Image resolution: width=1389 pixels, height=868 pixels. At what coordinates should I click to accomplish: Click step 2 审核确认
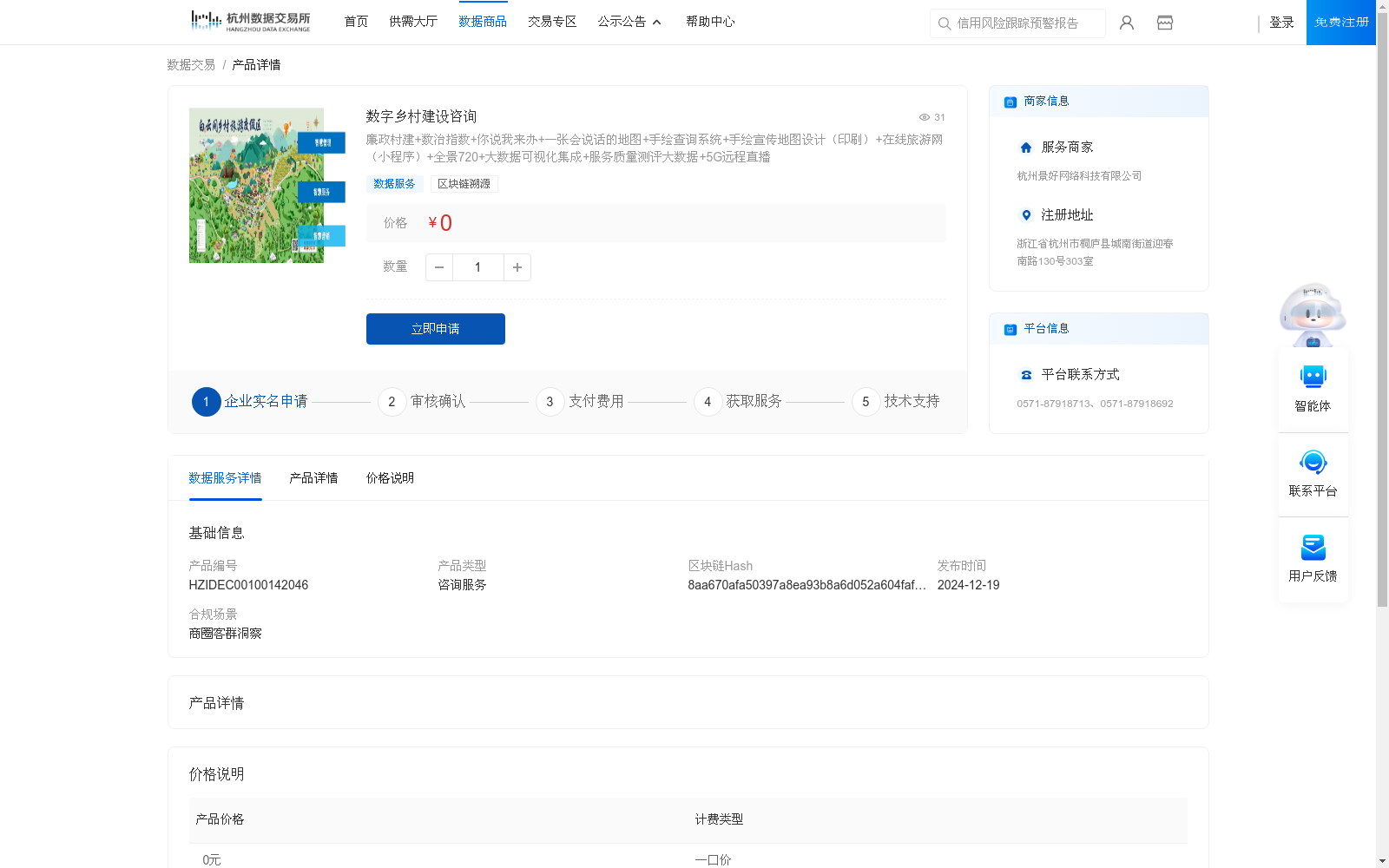(x=422, y=402)
